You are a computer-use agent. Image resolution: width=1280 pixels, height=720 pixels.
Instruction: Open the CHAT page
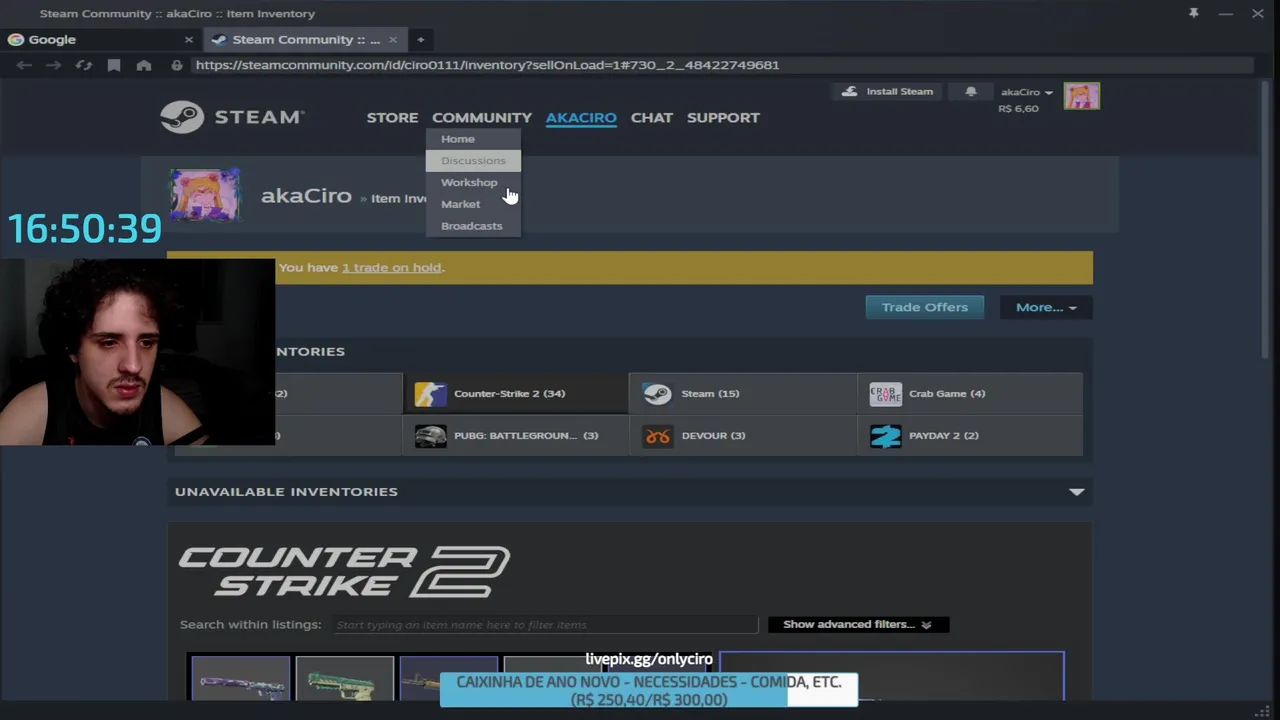pyautogui.click(x=652, y=118)
